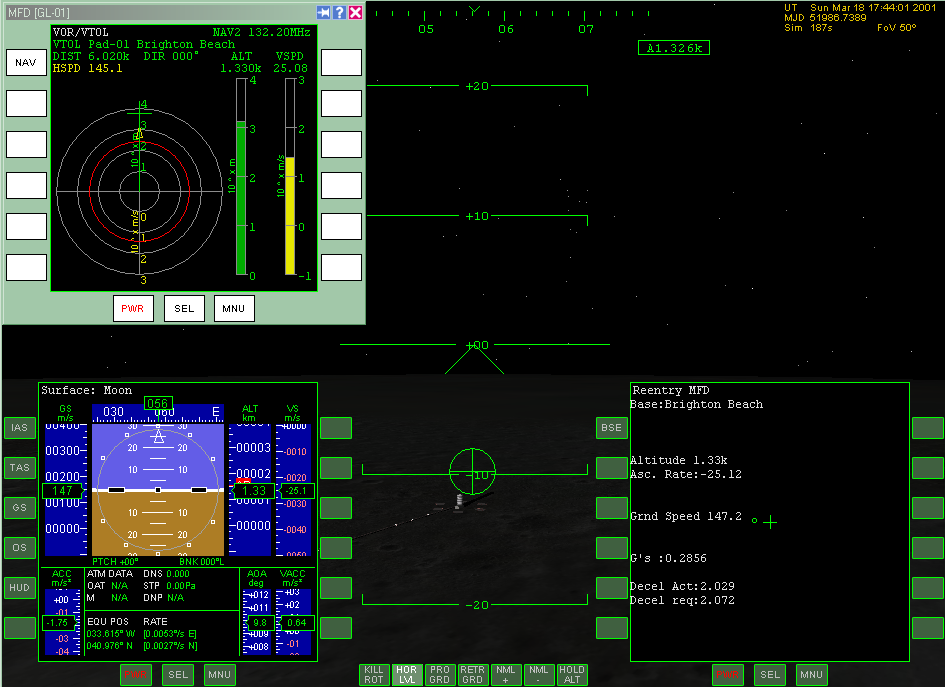The image size is (945, 687).
Task: Select GS mode on the Surface MFD
Action: pos(19,507)
